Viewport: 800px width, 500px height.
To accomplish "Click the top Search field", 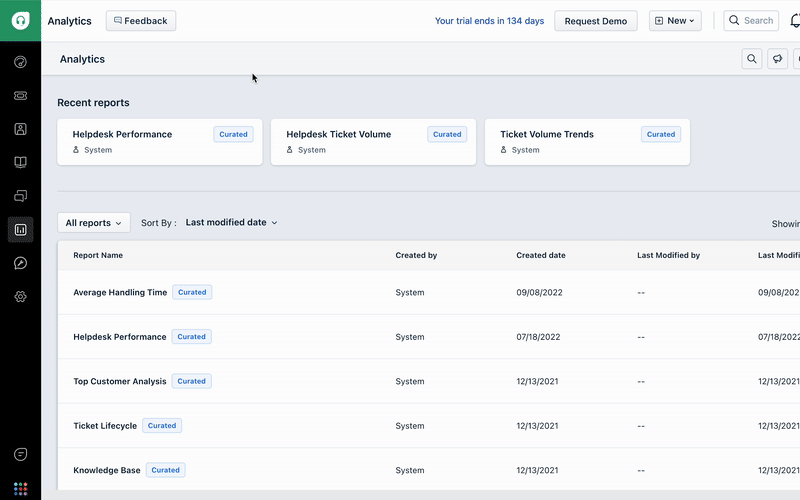I will [x=751, y=21].
